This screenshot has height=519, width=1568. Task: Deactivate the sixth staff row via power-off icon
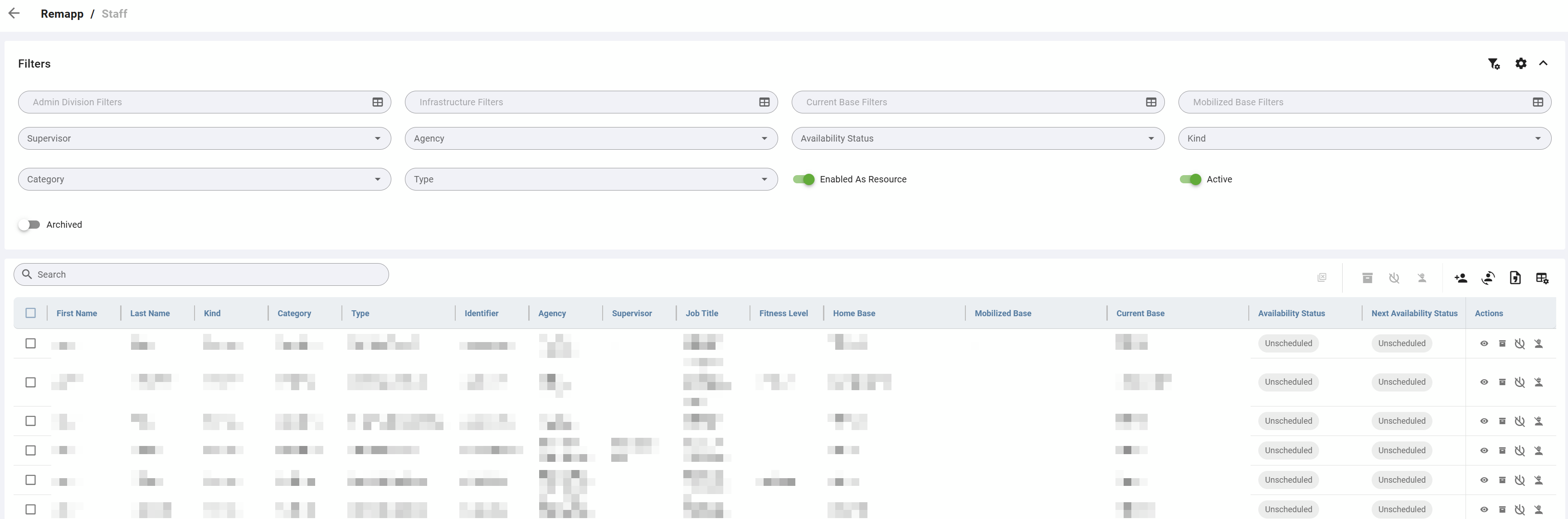tap(1519, 509)
